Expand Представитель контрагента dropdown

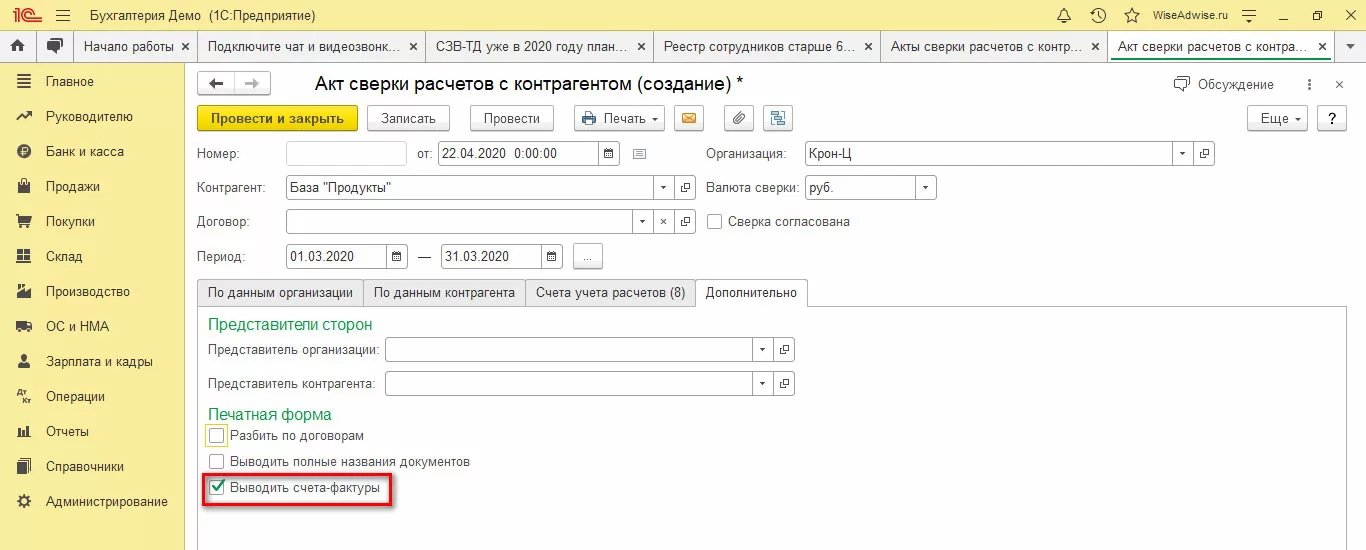point(764,383)
